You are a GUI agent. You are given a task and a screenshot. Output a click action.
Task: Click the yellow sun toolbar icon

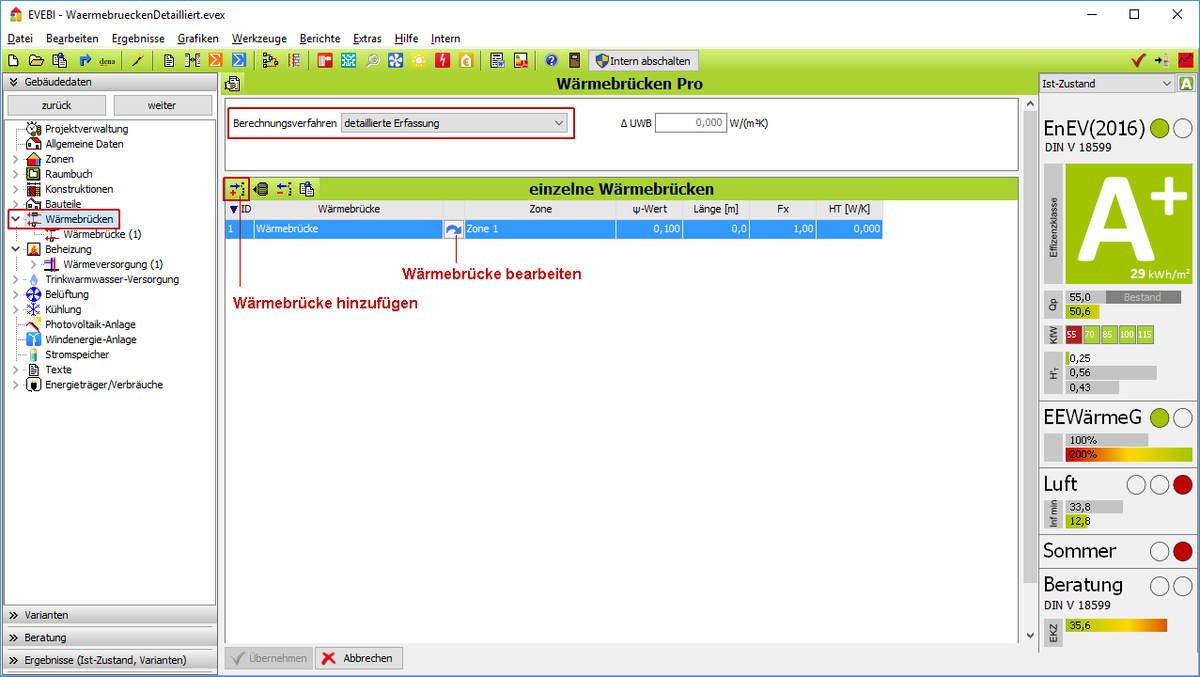[418, 61]
